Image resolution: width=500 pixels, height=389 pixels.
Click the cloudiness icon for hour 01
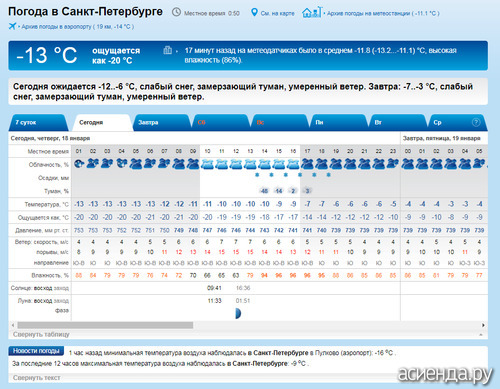point(79,164)
